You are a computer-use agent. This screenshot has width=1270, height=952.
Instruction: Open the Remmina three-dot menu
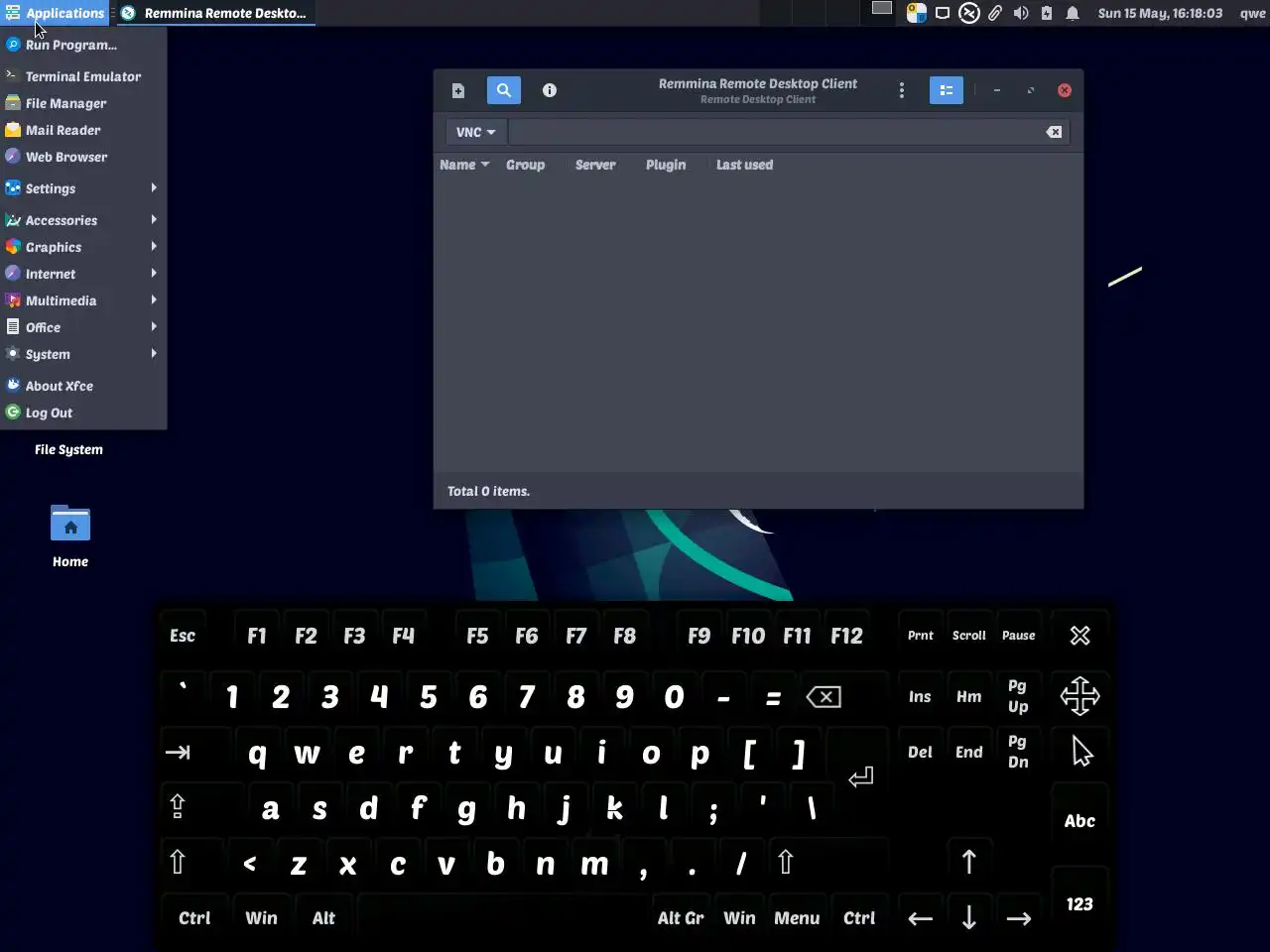pyautogui.click(x=901, y=90)
